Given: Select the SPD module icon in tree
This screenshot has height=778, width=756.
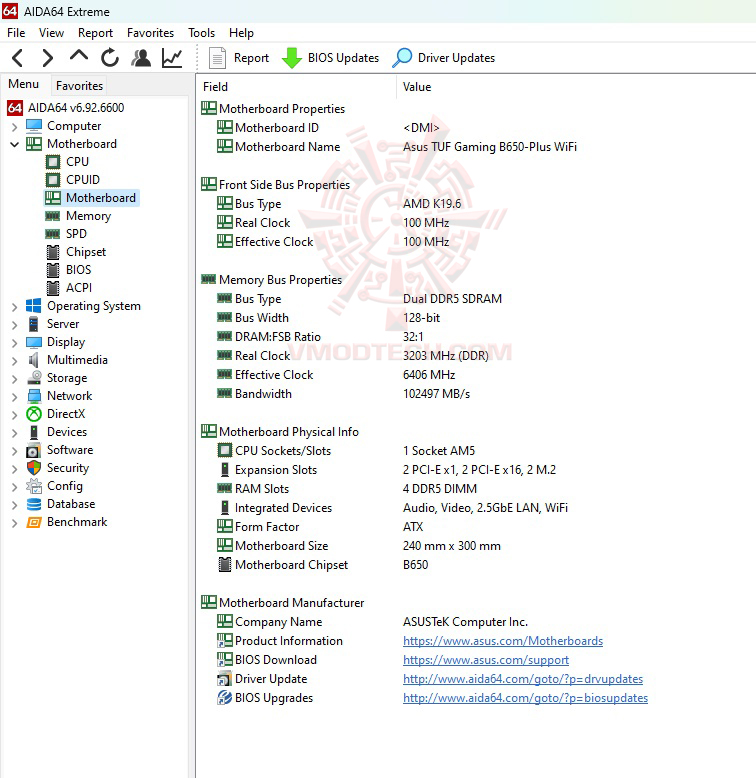Looking at the screenshot, I should coord(53,234).
